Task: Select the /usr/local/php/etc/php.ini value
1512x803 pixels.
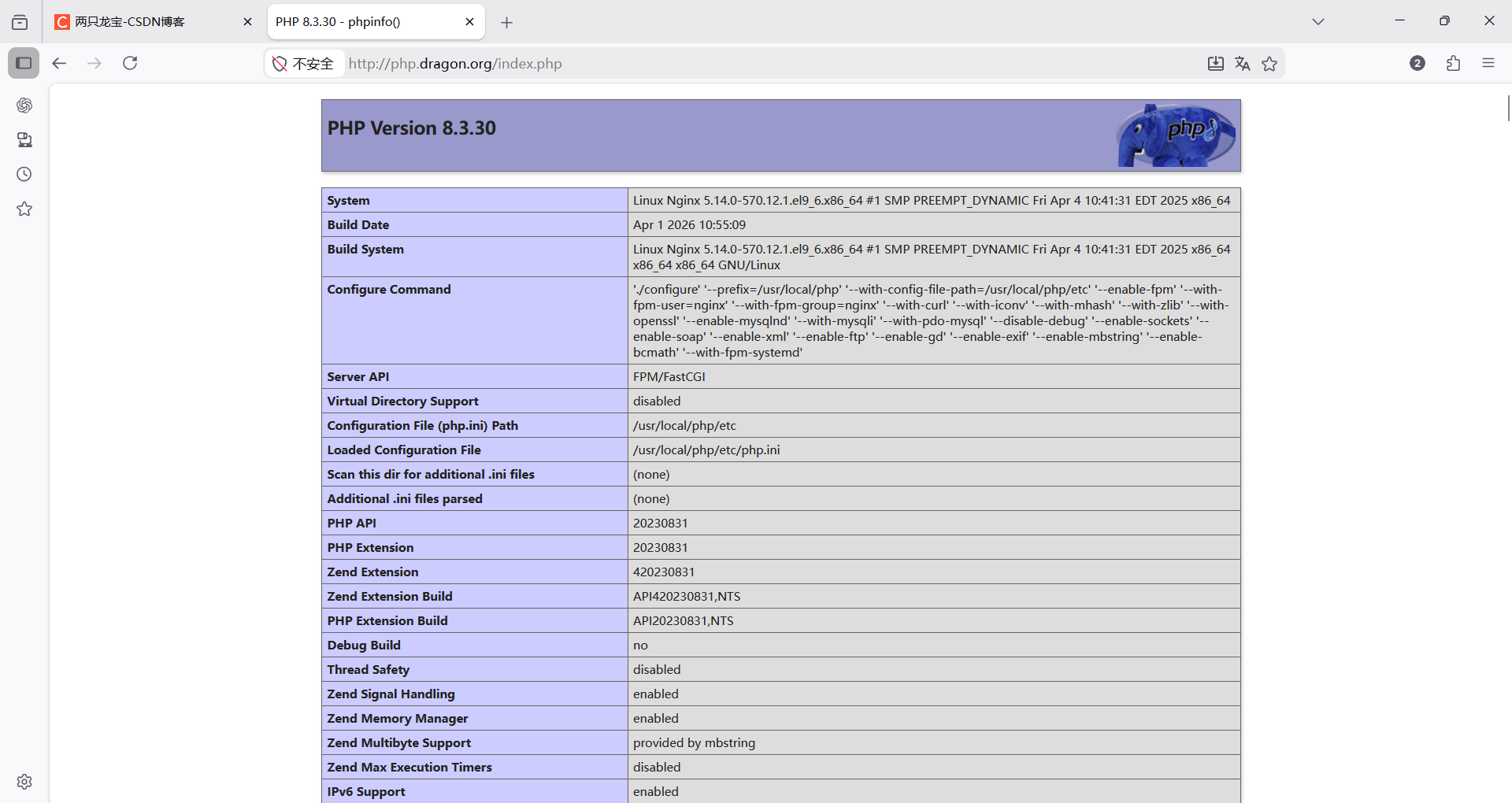Action: click(706, 450)
